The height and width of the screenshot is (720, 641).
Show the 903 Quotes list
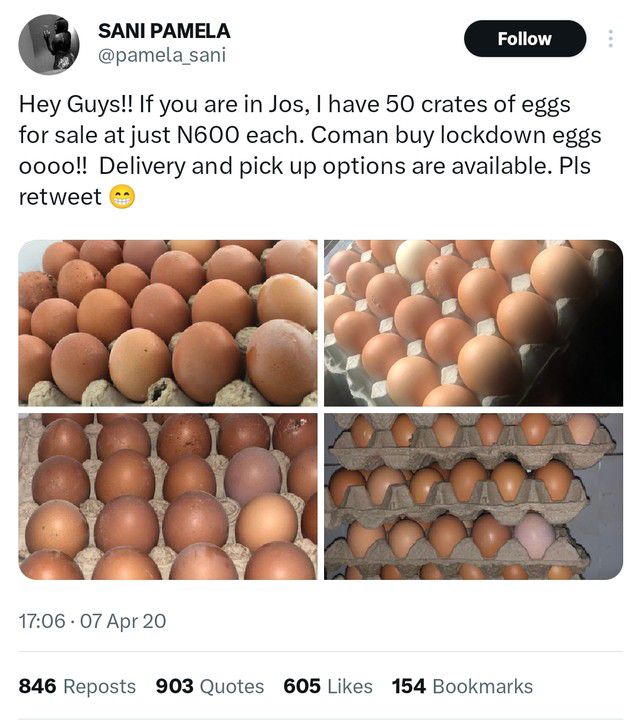pos(210,686)
